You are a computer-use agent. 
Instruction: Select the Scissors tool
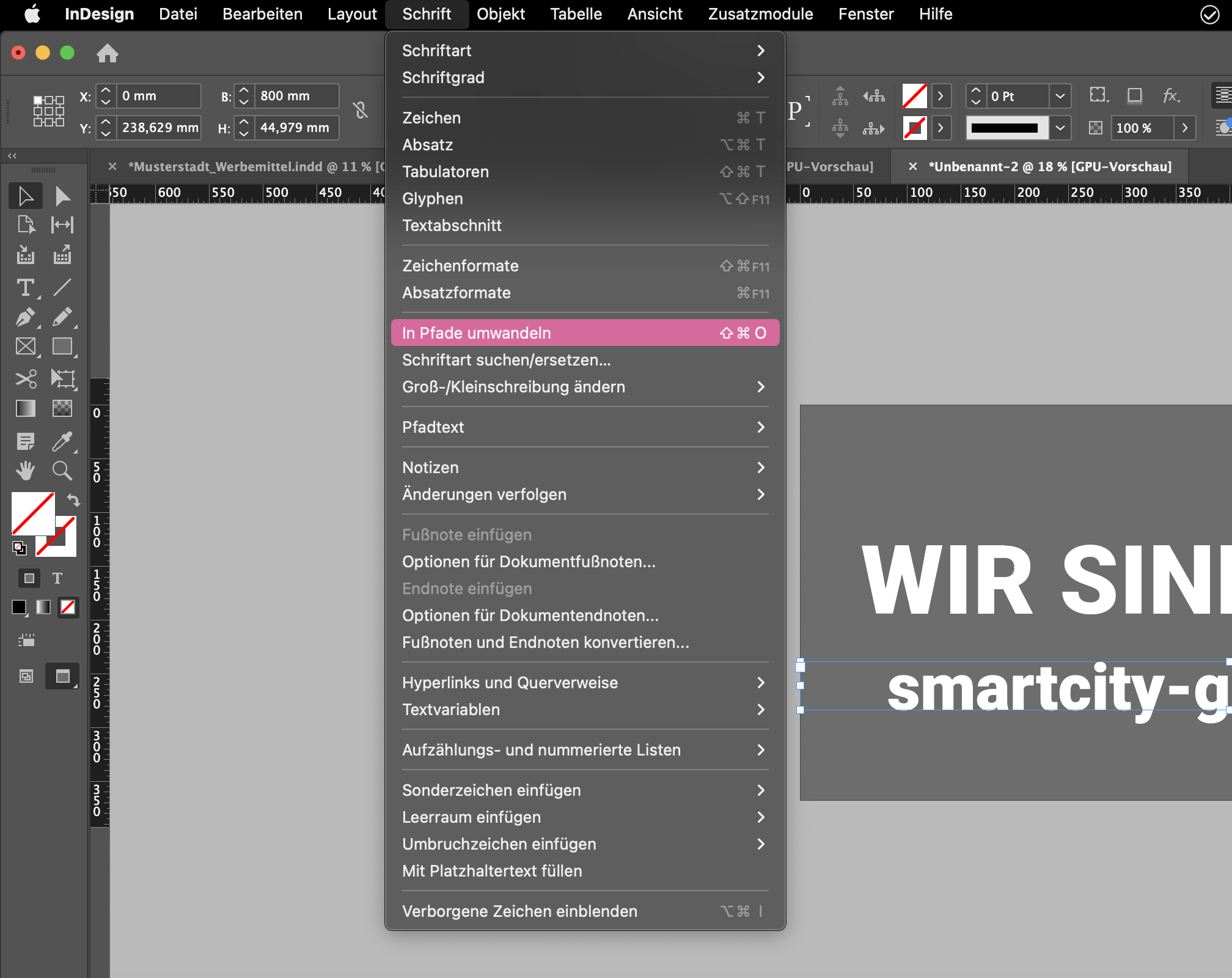[x=26, y=378]
